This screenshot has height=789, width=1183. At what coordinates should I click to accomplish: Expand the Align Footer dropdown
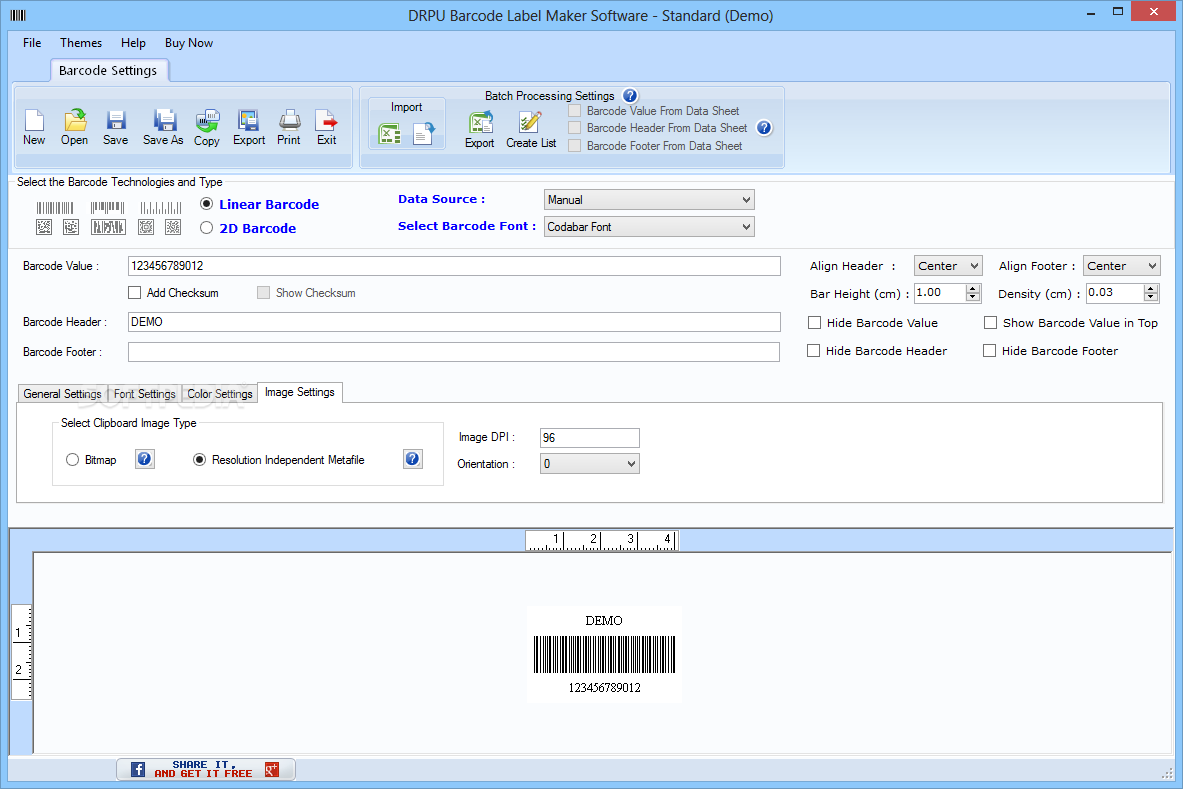tap(1122, 266)
